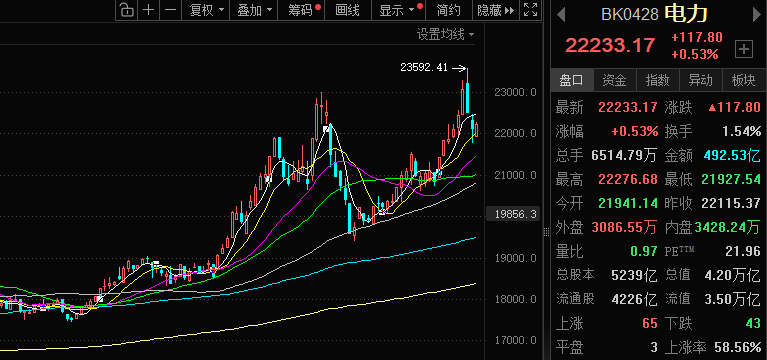Click the BK0428 sector code

tap(630, 15)
